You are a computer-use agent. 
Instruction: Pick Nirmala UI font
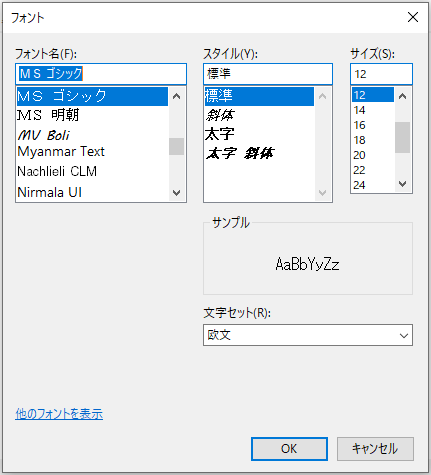point(92,192)
